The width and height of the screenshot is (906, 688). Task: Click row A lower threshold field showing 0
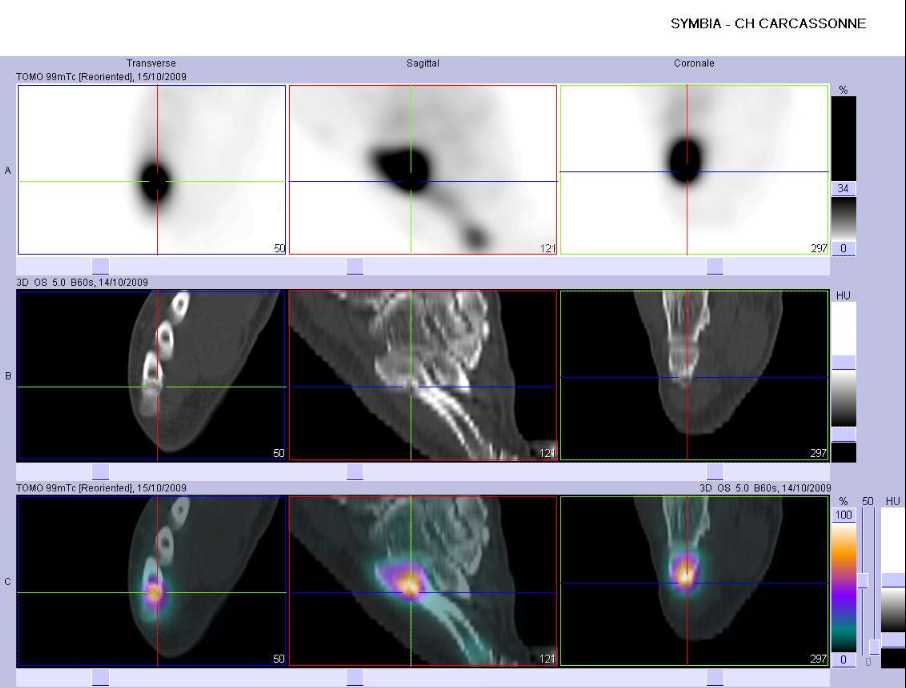coord(843,248)
